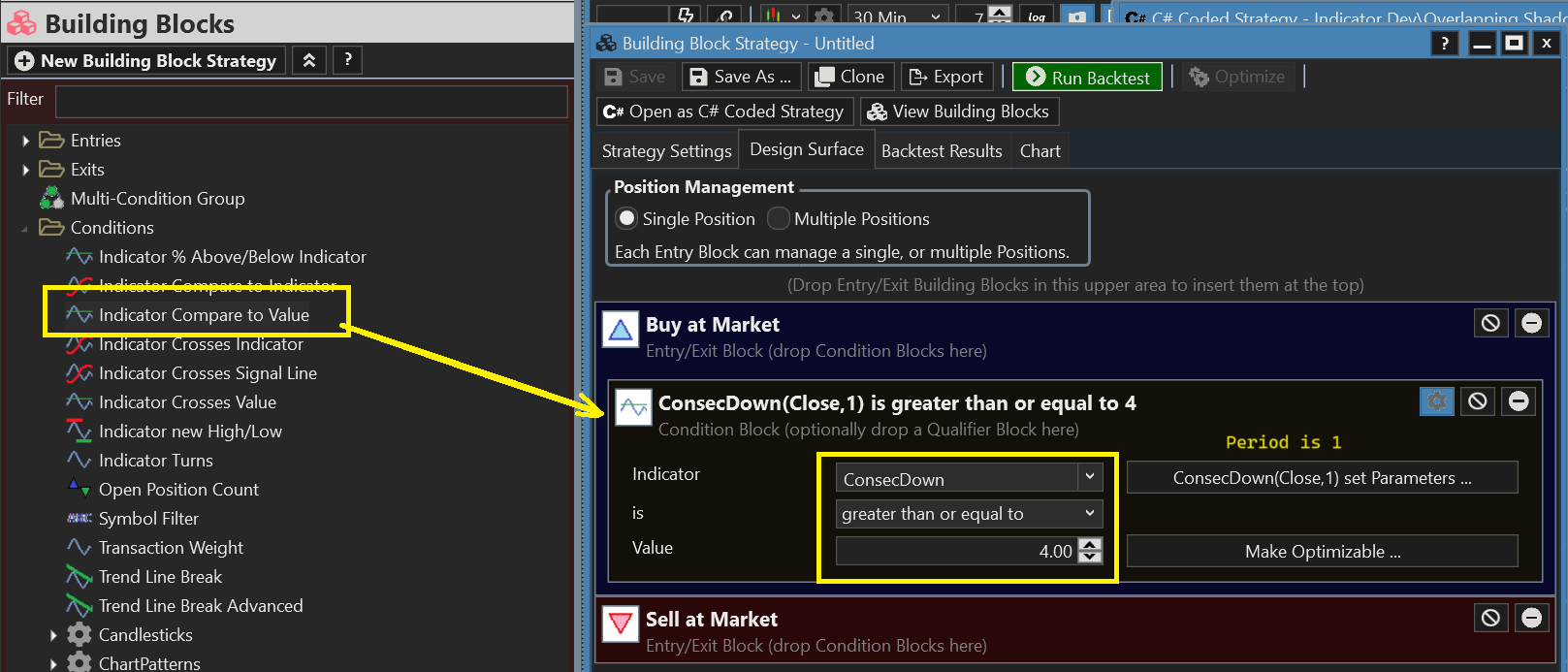
Task: Open the Strategy Settings tab
Action: tap(666, 151)
